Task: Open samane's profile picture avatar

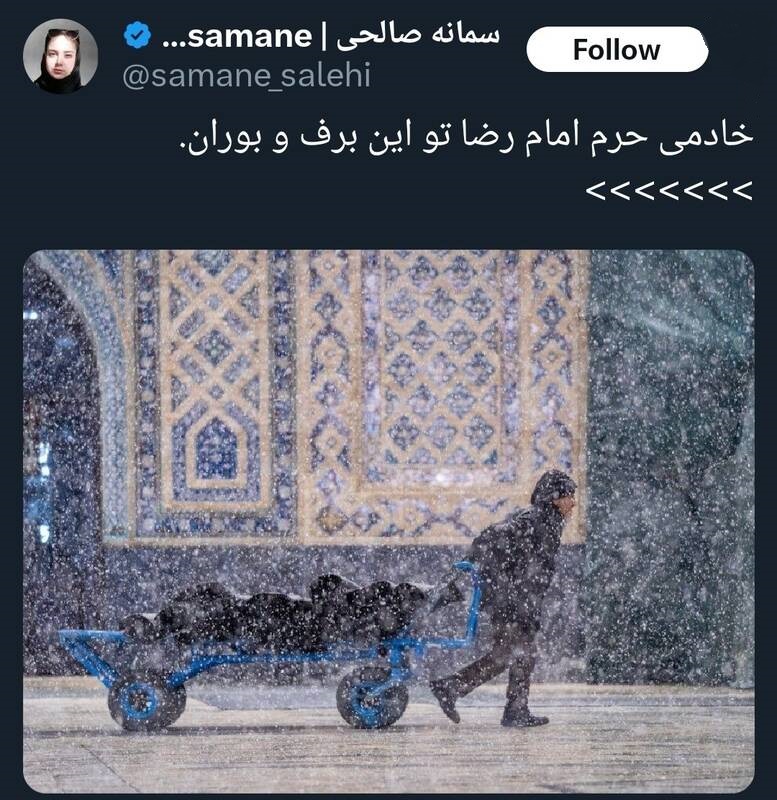Action: (x=61, y=56)
